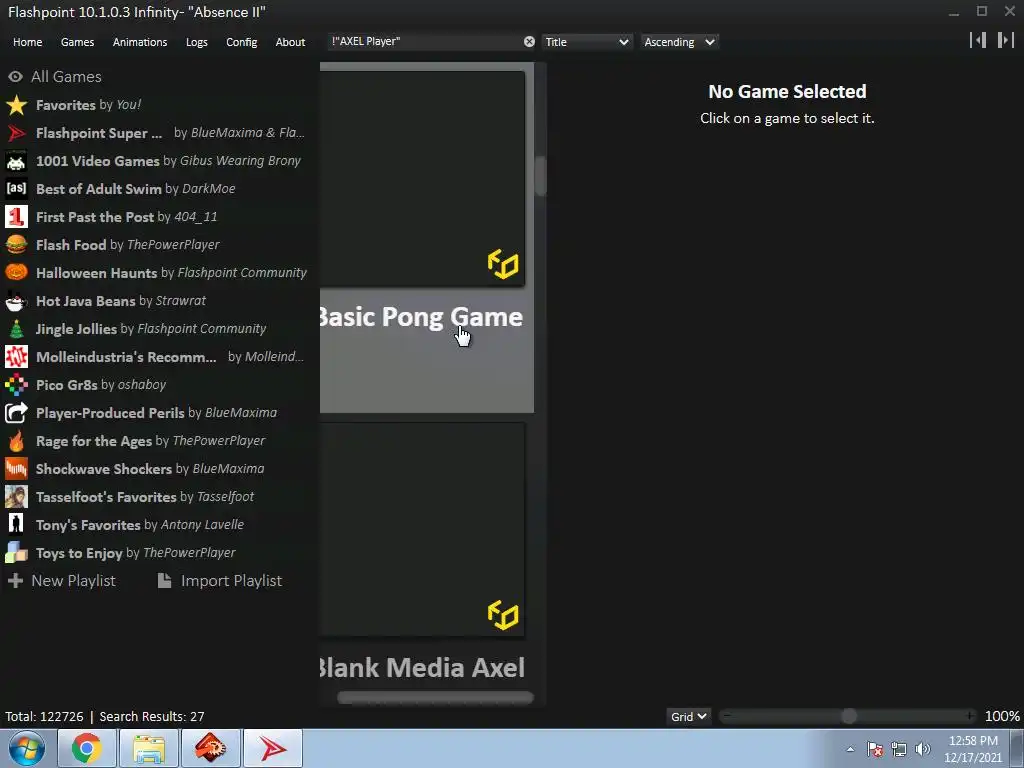Image resolution: width=1024 pixels, height=768 pixels.
Task: Toggle the All Games eye view
Action: [x=15, y=77]
